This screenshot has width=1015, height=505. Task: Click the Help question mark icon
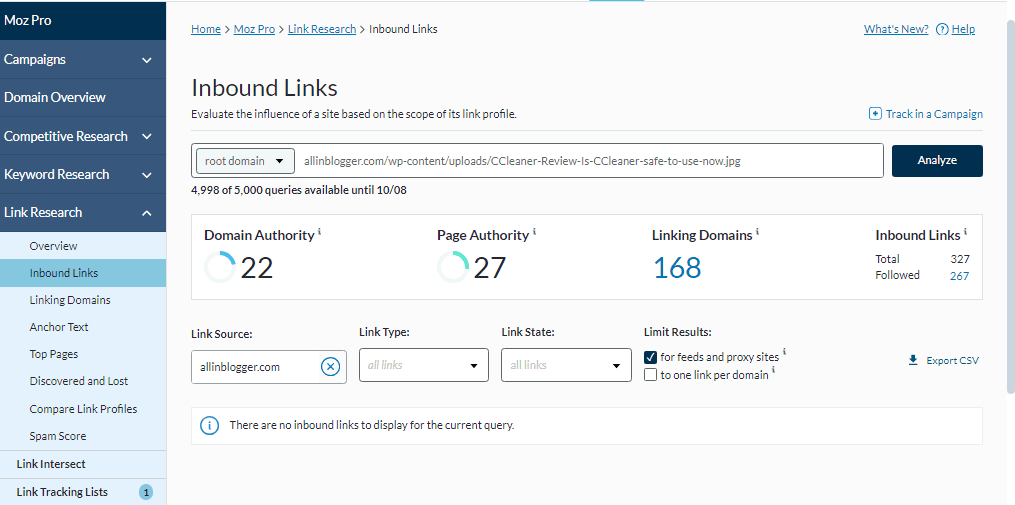coord(942,29)
